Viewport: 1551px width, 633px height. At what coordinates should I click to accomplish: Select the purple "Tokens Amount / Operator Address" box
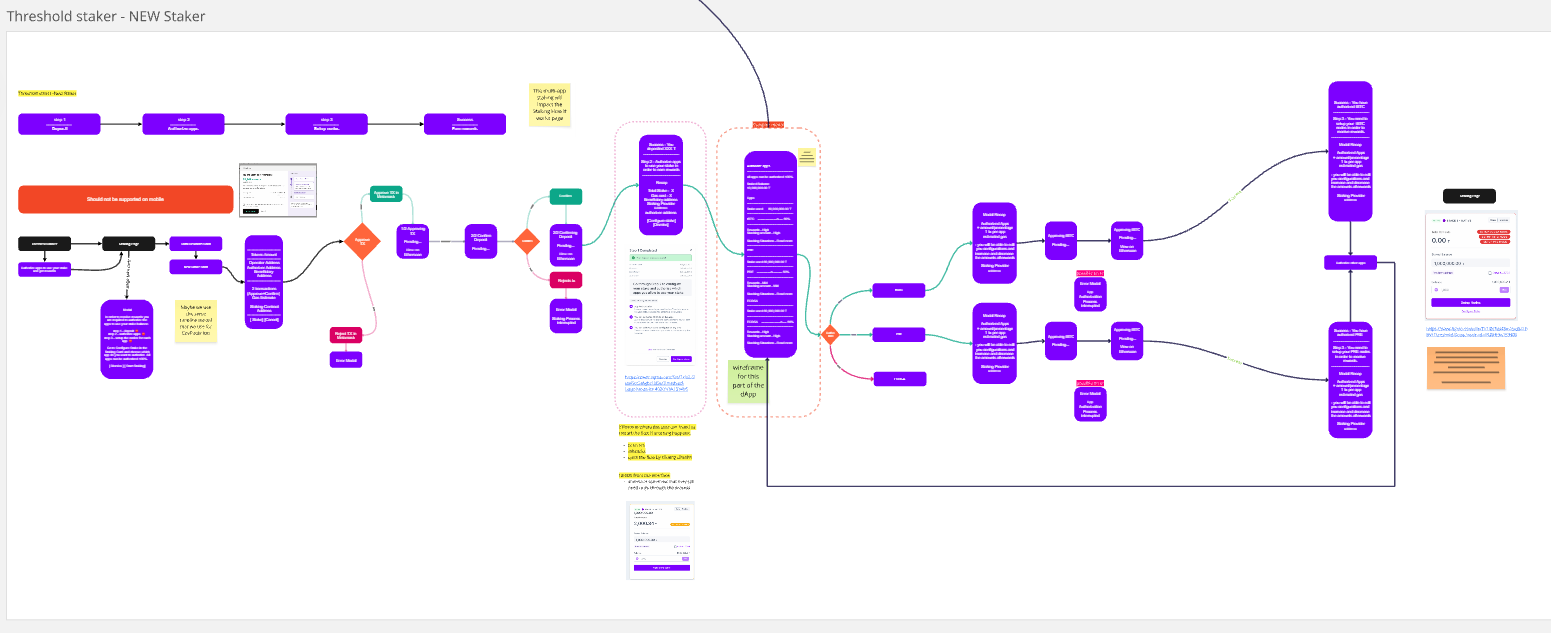pyautogui.click(x=264, y=282)
